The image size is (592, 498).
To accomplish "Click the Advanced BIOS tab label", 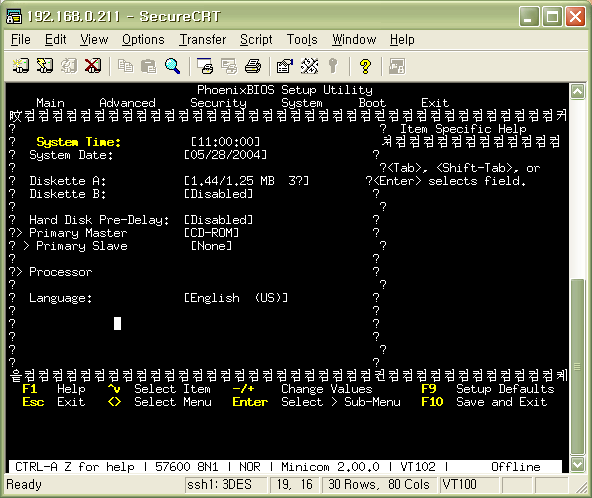I will 127,103.
